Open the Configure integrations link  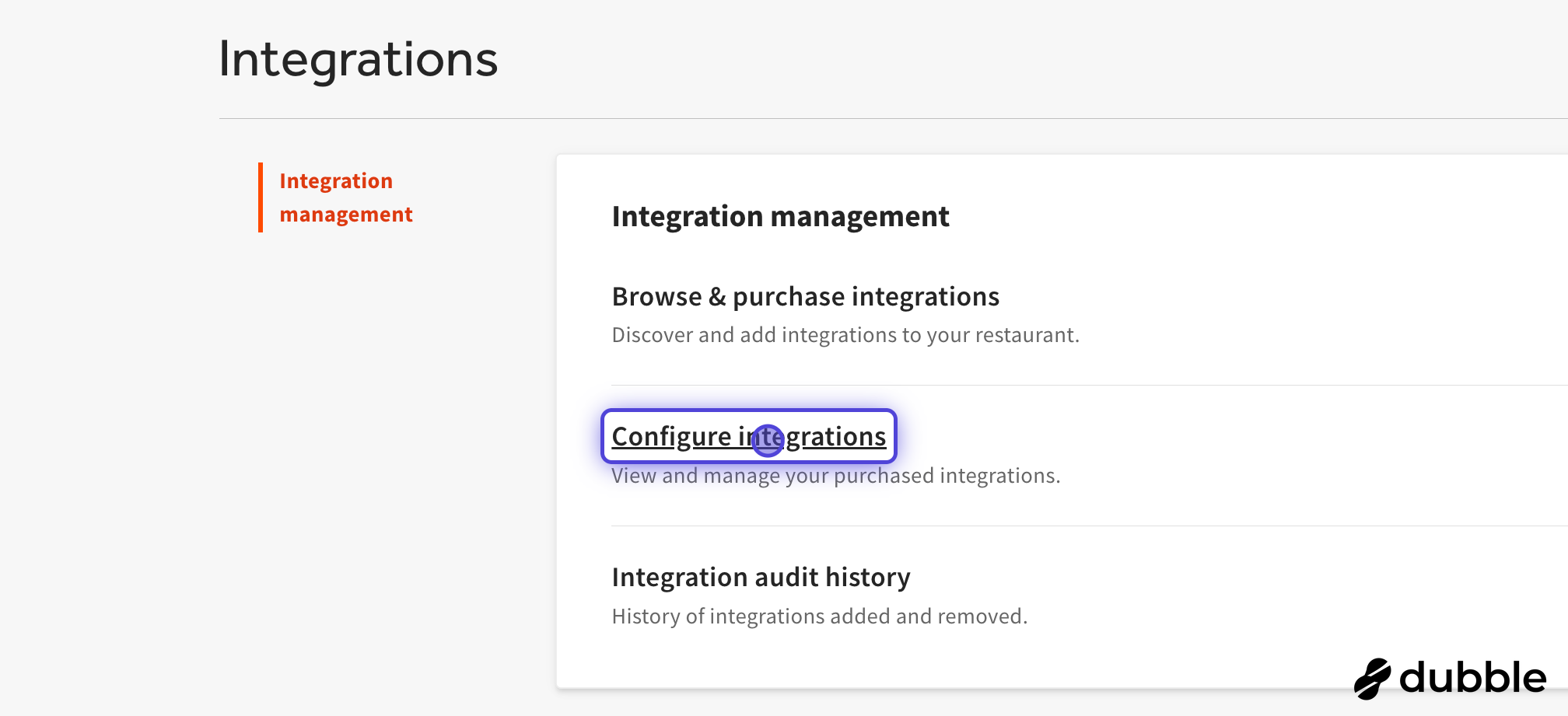[x=748, y=436]
